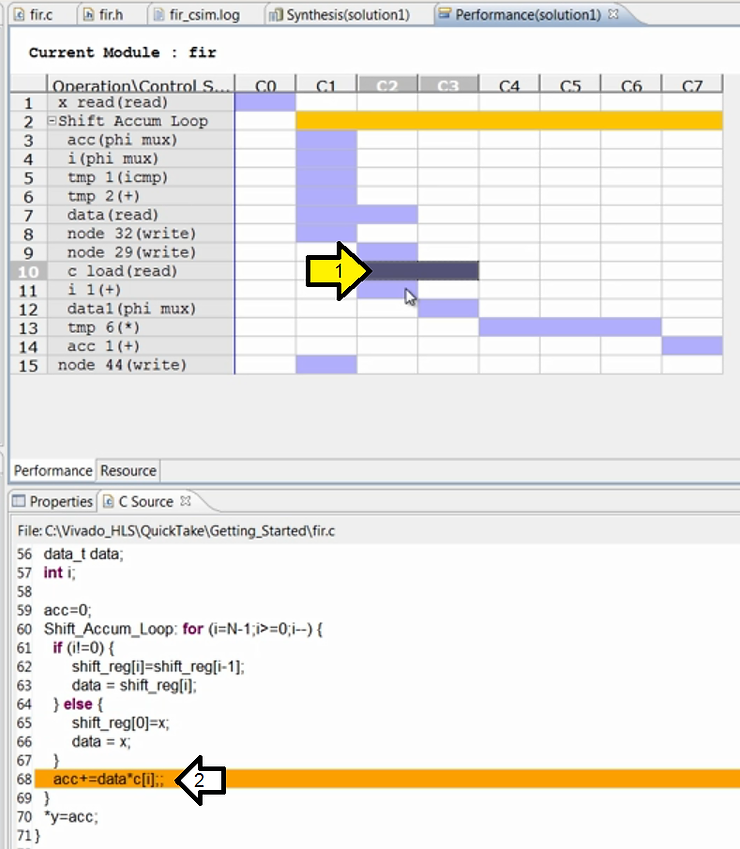The height and width of the screenshot is (849, 740).
Task: Click source line 61 if (i!=0)
Action: pos(84,648)
